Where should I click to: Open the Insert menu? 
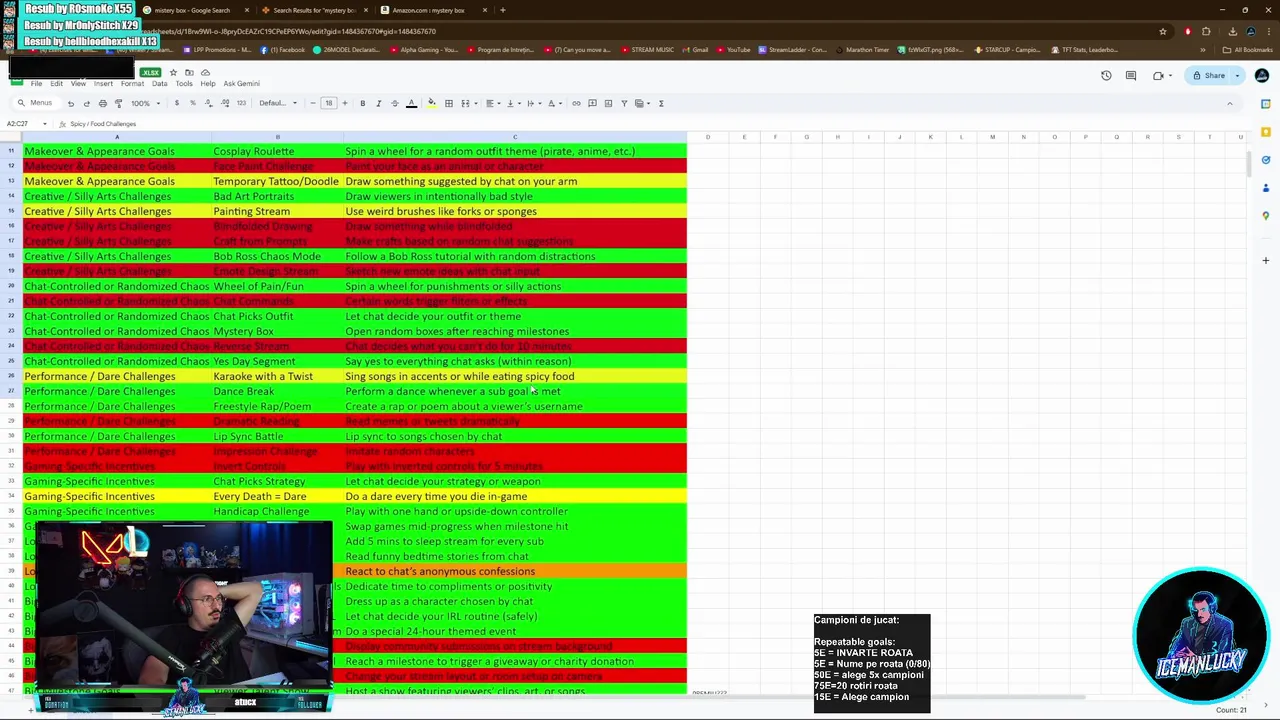[x=103, y=84]
